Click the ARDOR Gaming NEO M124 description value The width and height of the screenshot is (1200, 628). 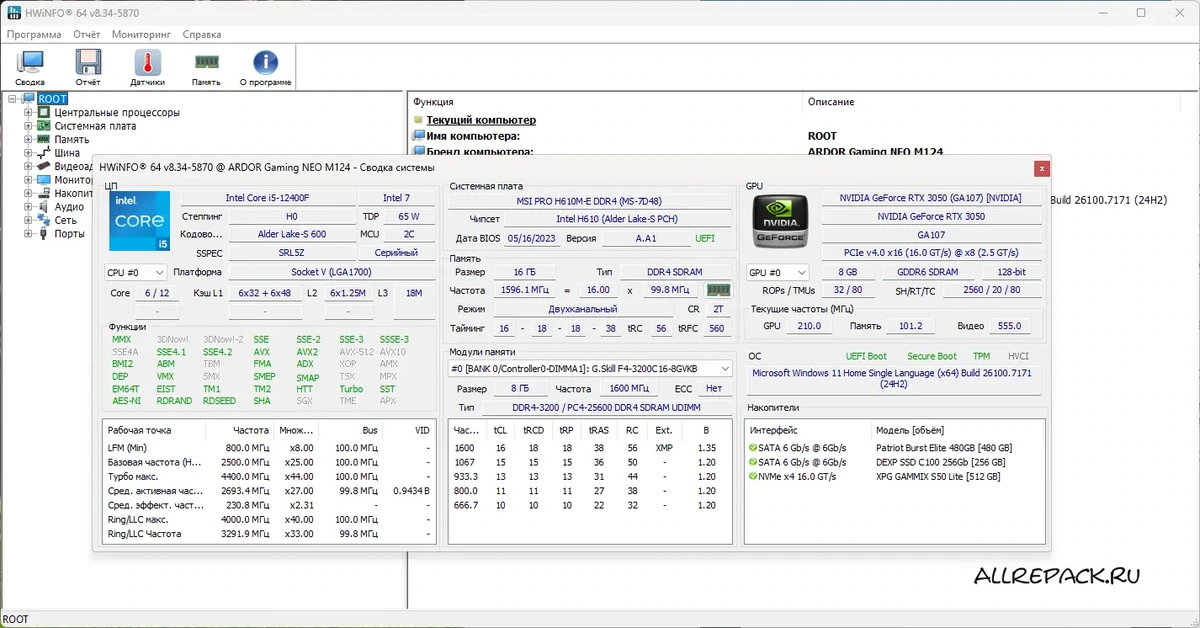click(875, 152)
